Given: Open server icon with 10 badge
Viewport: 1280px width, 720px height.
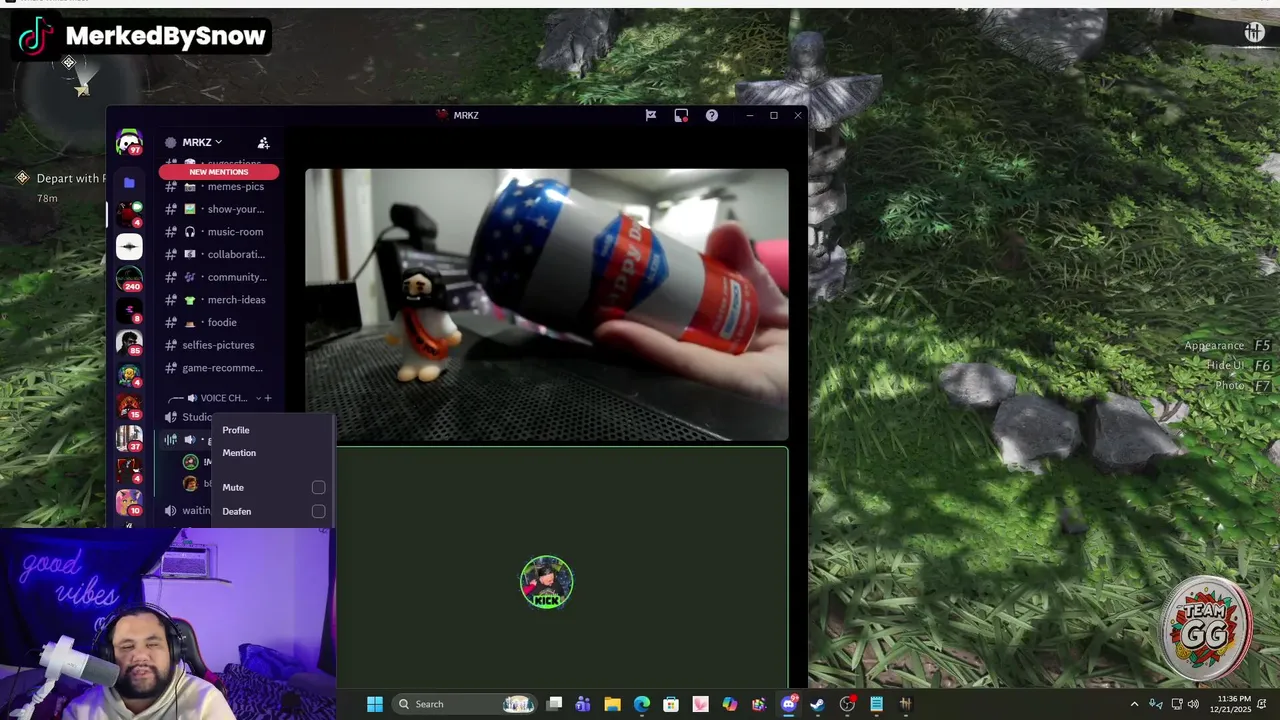Looking at the screenshot, I should (x=129, y=502).
